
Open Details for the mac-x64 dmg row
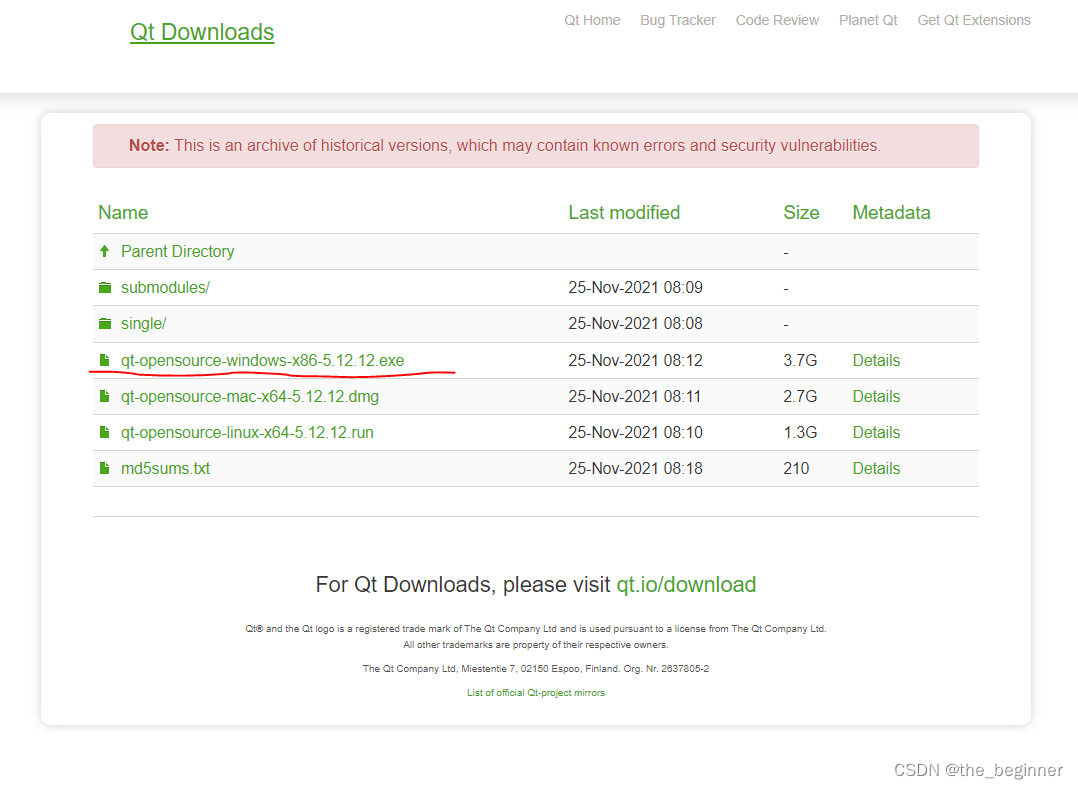coord(876,397)
